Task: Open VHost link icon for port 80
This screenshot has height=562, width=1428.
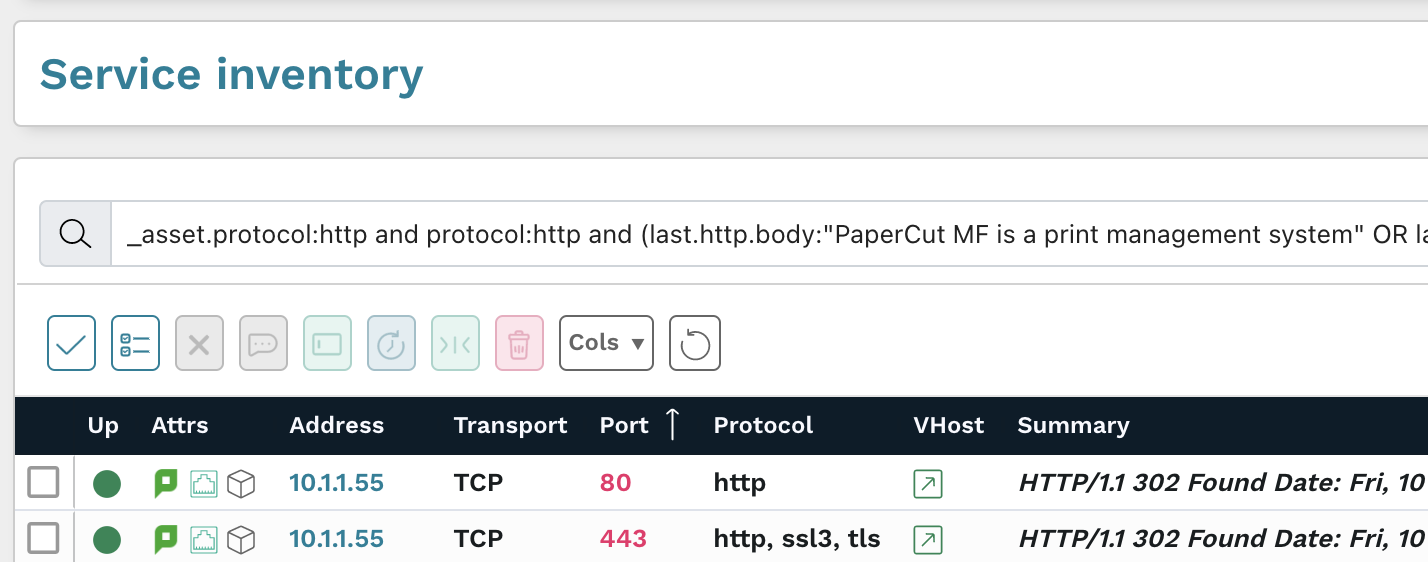Action: (927, 484)
